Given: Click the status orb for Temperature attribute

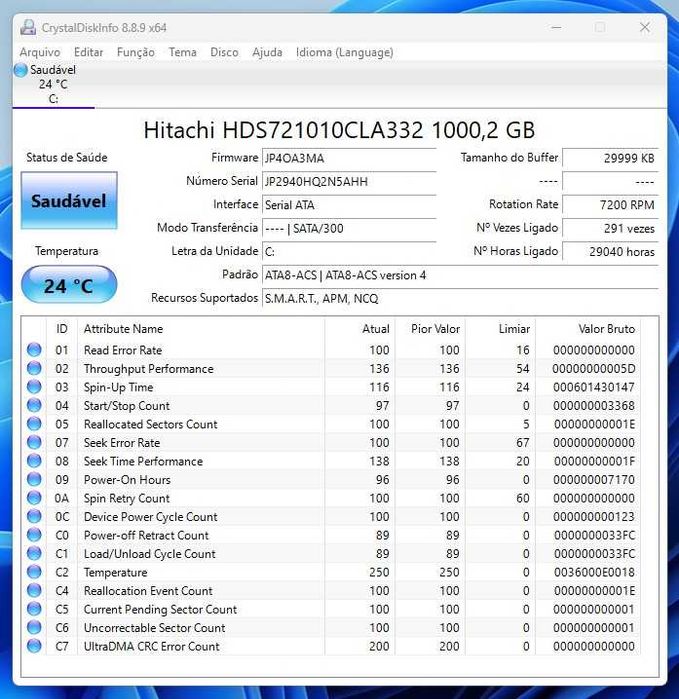Looking at the screenshot, I should pyautogui.click(x=34, y=572).
